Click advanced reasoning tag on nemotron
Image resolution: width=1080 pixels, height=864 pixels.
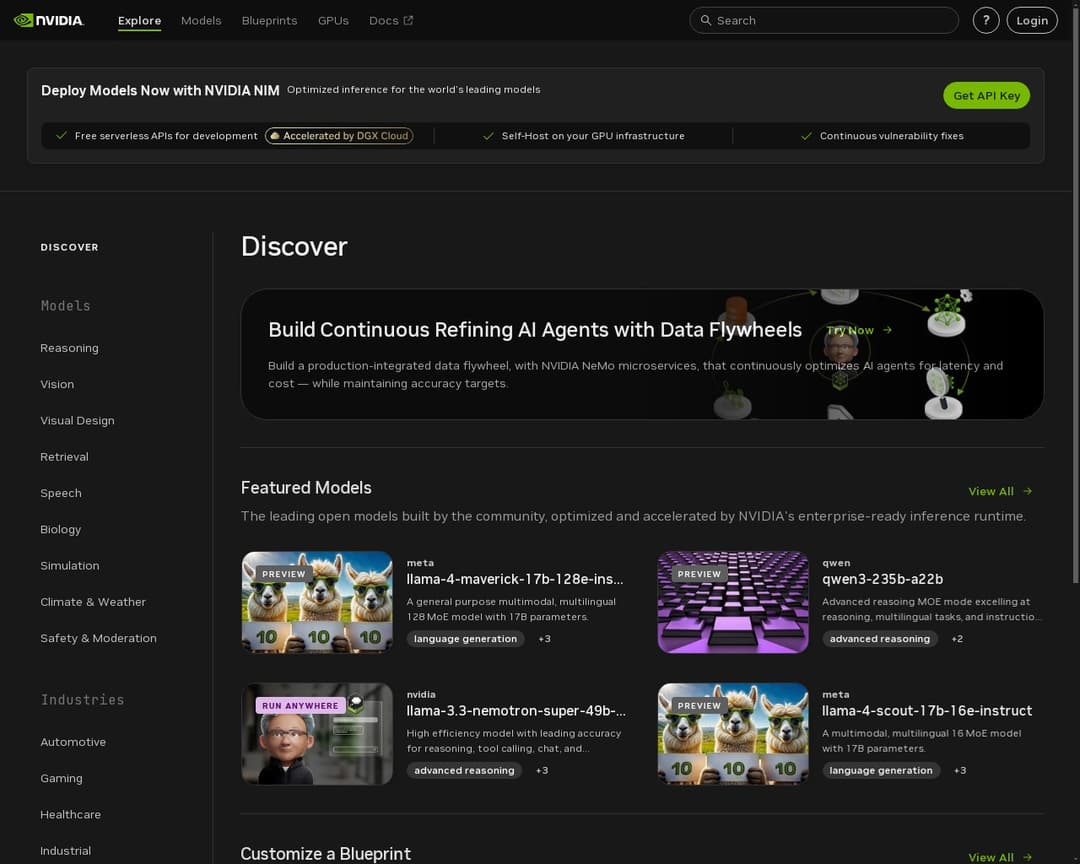coord(464,770)
